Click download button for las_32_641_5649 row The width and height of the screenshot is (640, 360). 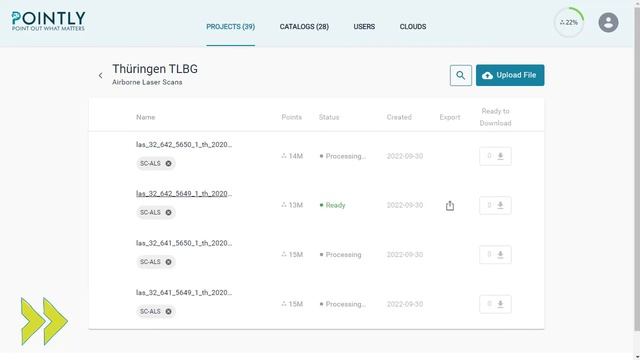click(x=495, y=304)
